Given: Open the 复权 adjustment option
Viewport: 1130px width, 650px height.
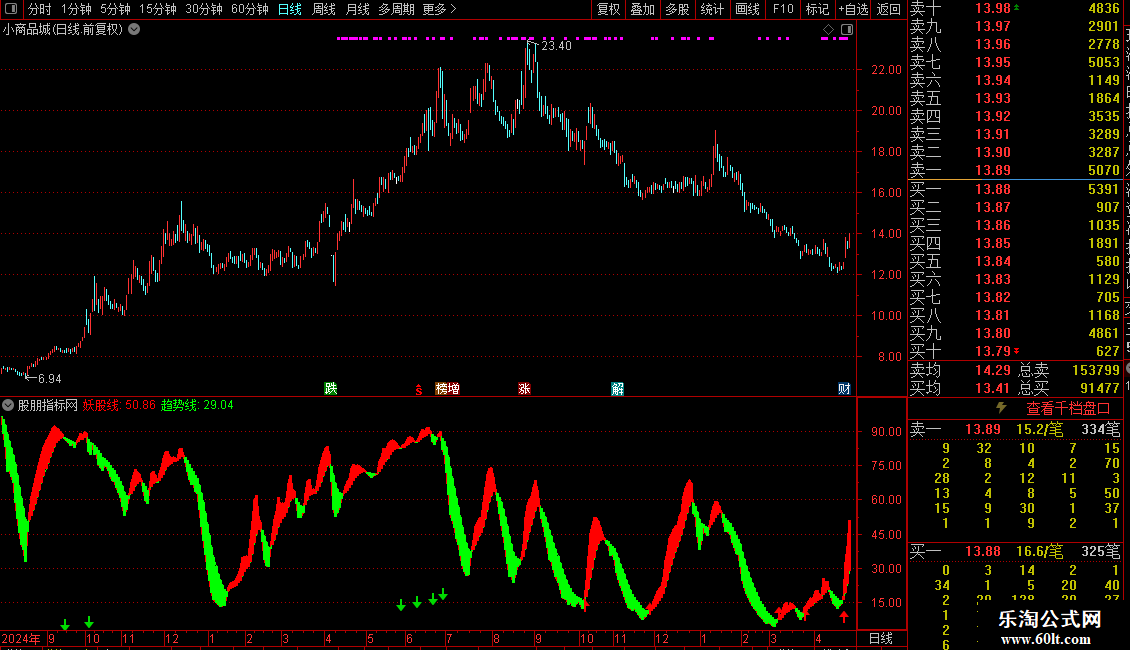Looking at the screenshot, I should pos(608,9).
